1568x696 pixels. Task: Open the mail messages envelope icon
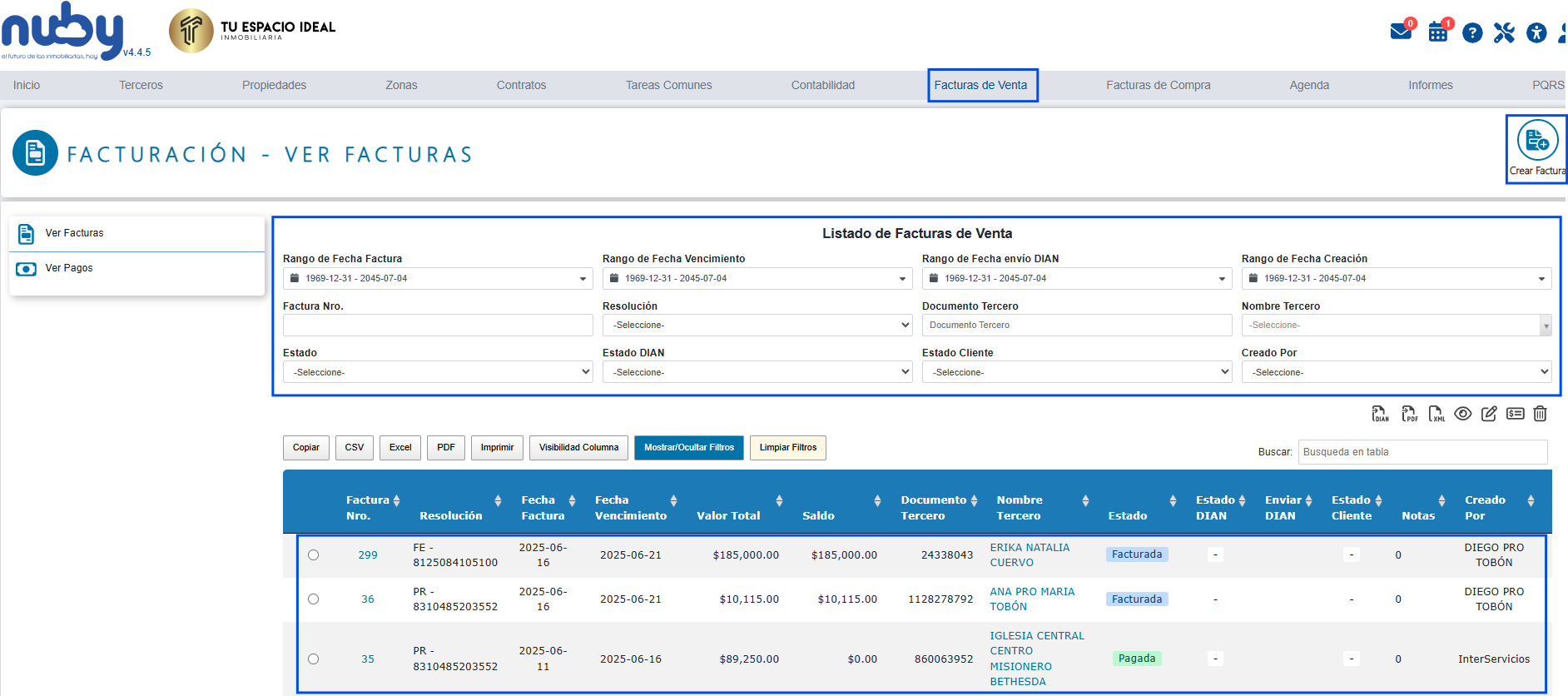tap(1401, 32)
